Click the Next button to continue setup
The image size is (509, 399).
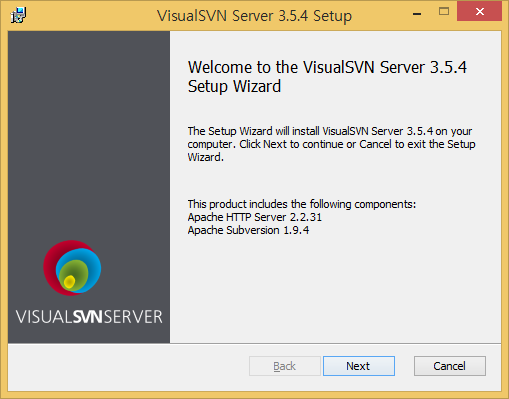[x=359, y=366]
